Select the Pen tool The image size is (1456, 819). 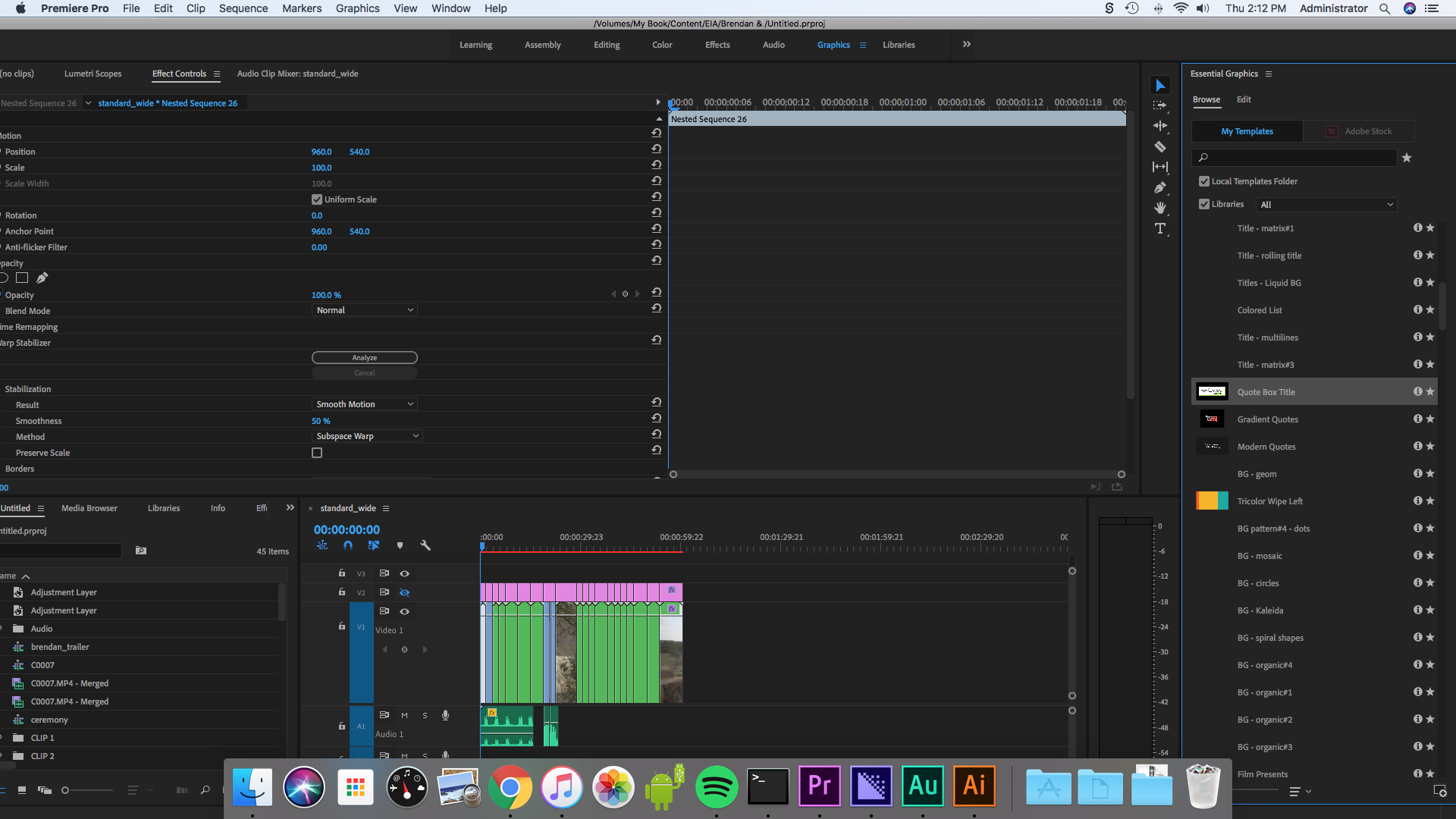1160,188
